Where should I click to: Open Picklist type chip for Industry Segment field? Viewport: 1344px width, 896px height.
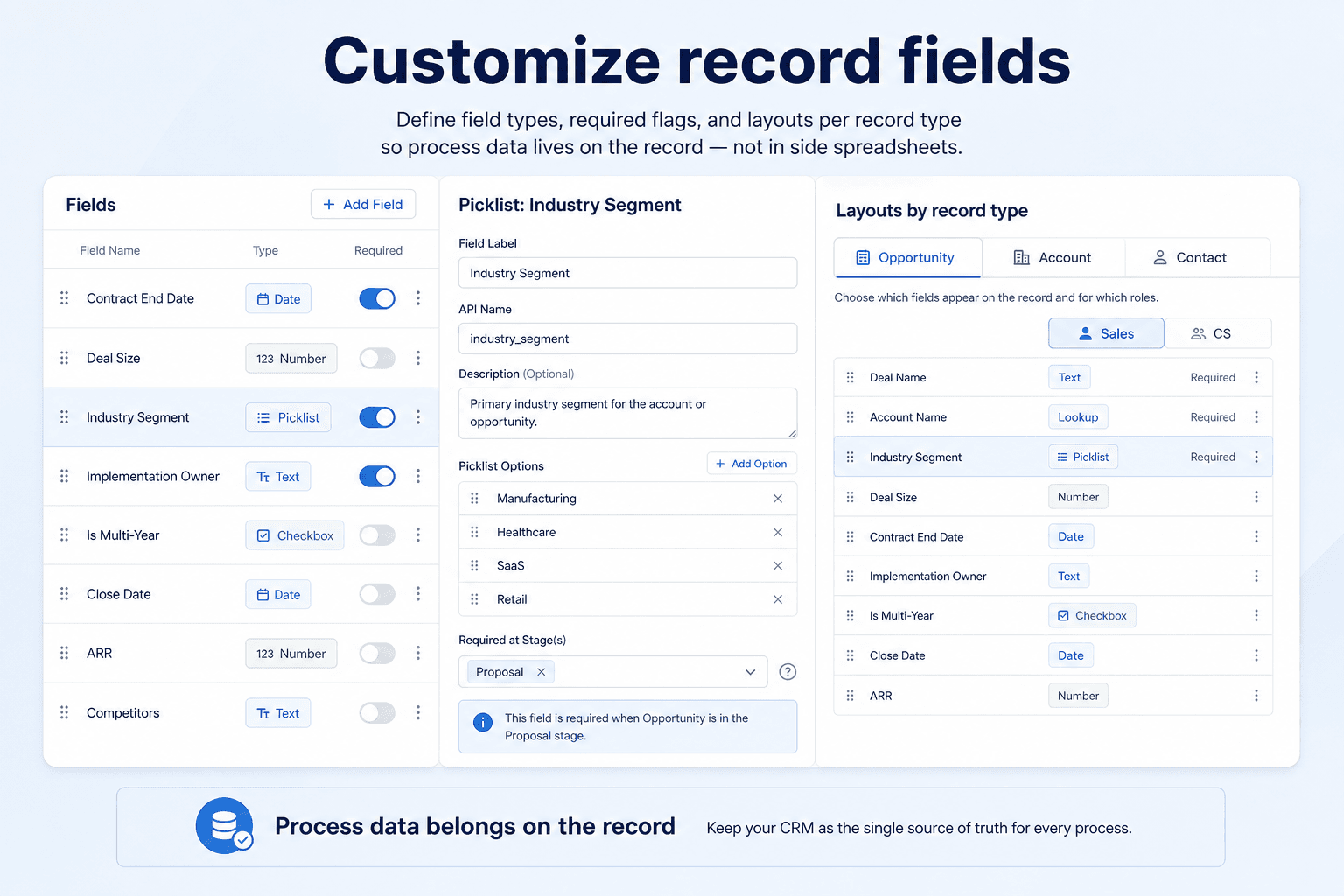(x=289, y=417)
